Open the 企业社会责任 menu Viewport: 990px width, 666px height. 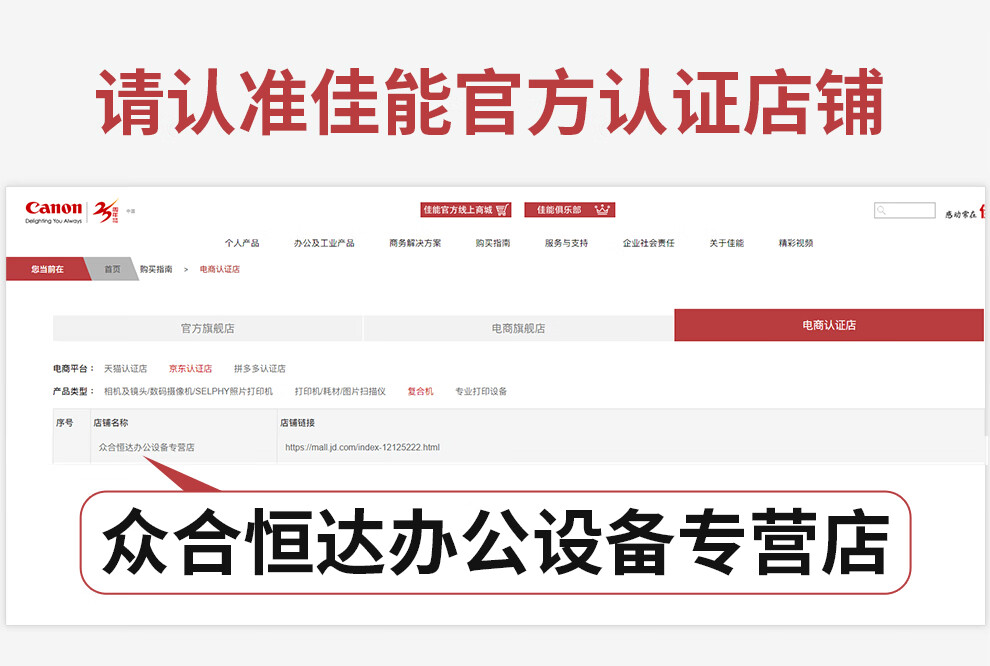pos(648,243)
